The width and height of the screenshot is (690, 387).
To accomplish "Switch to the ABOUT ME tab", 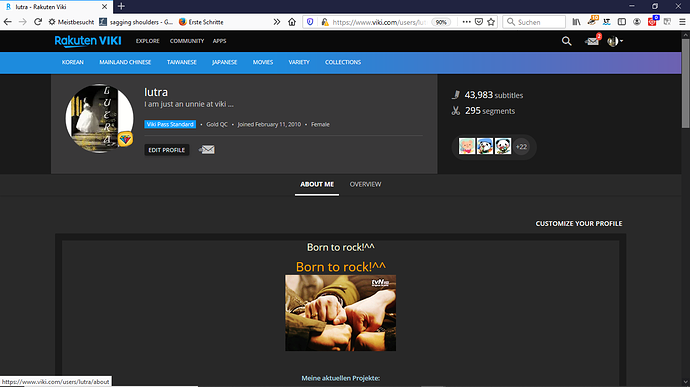I will pyautogui.click(x=317, y=184).
